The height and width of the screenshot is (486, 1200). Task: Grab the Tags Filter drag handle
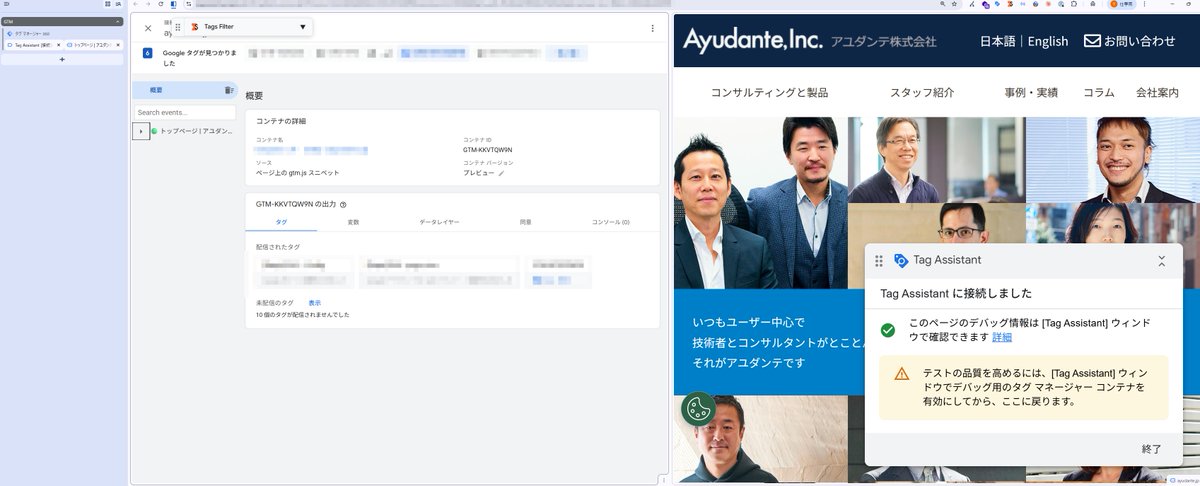point(178,27)
